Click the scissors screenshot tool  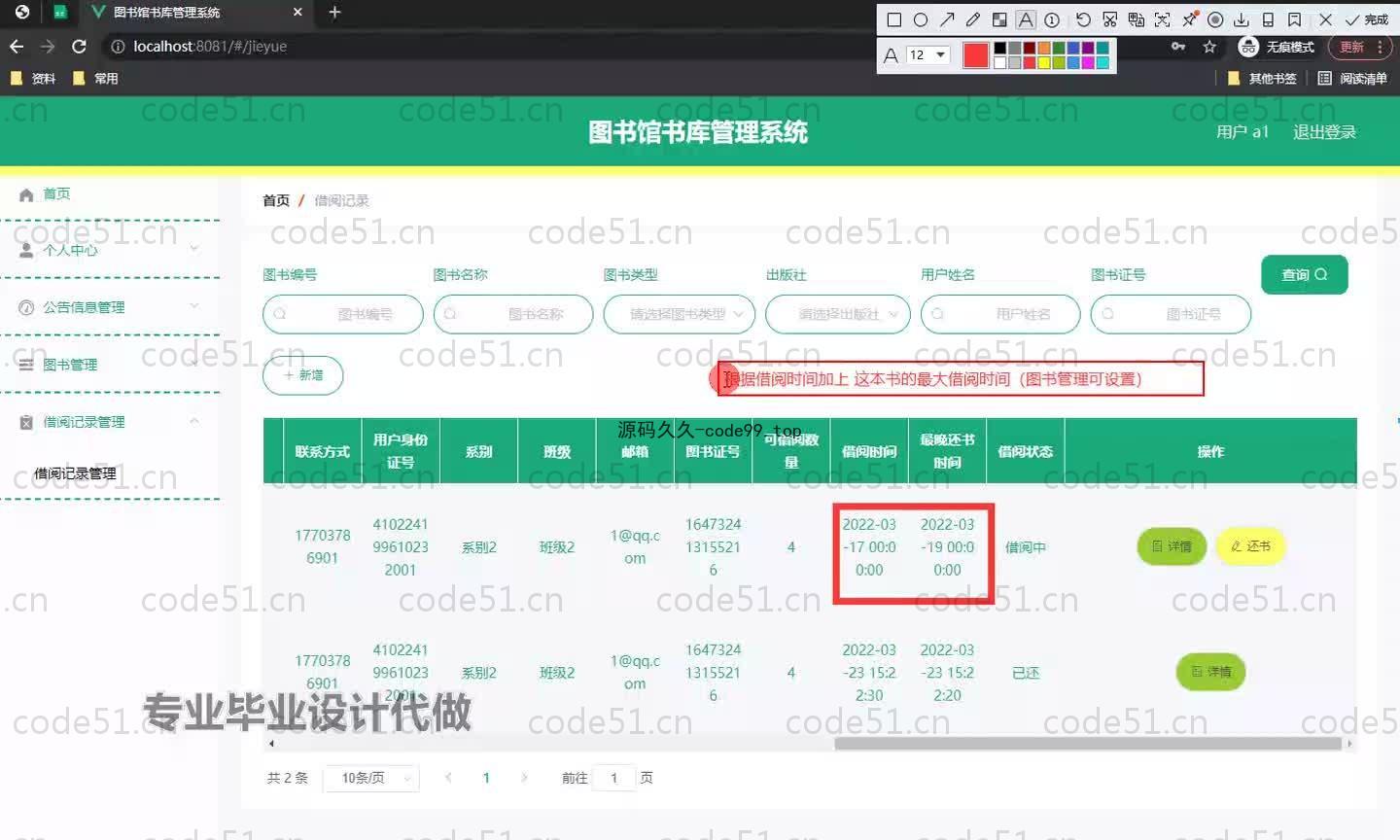pyautogui.click(x=1109, y=19)
